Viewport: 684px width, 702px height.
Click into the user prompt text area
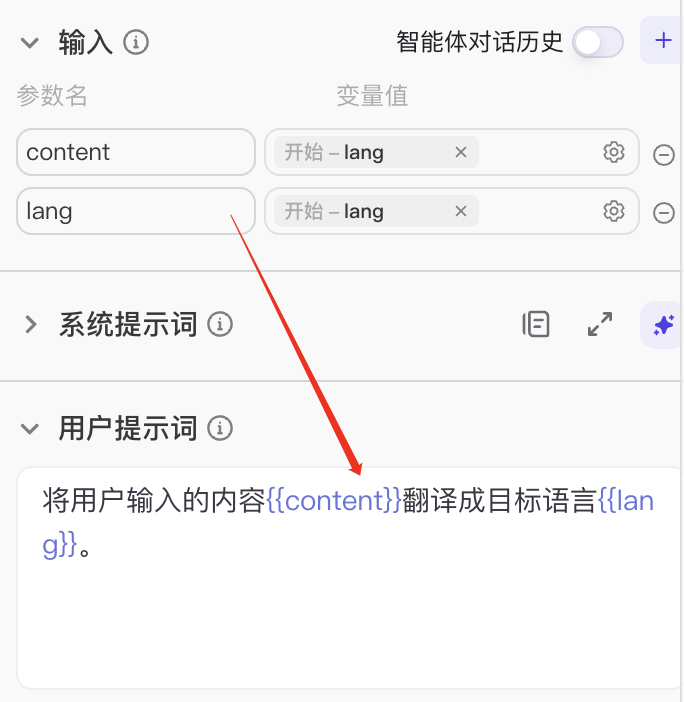(349, 578)
